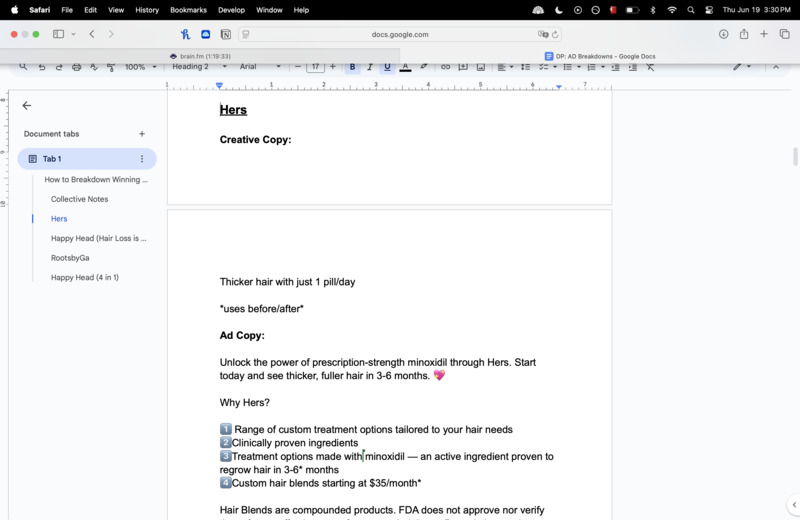800x520 pixels.
Task: Decrease the indent
Action: [x=615, y=67]
